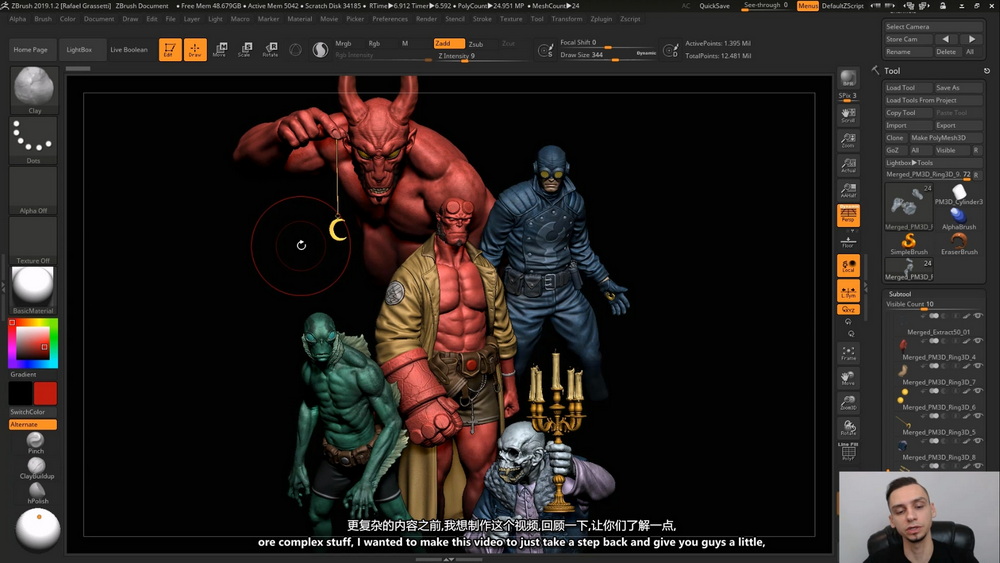The width and height of the screenshot is (1000, 563).
Task: Open the Document menu
Action: click(x=99, y=19)
